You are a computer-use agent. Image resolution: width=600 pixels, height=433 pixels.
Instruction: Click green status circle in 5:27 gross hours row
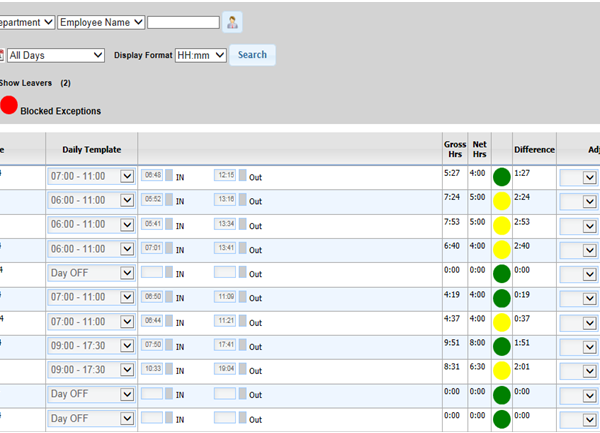501,177
